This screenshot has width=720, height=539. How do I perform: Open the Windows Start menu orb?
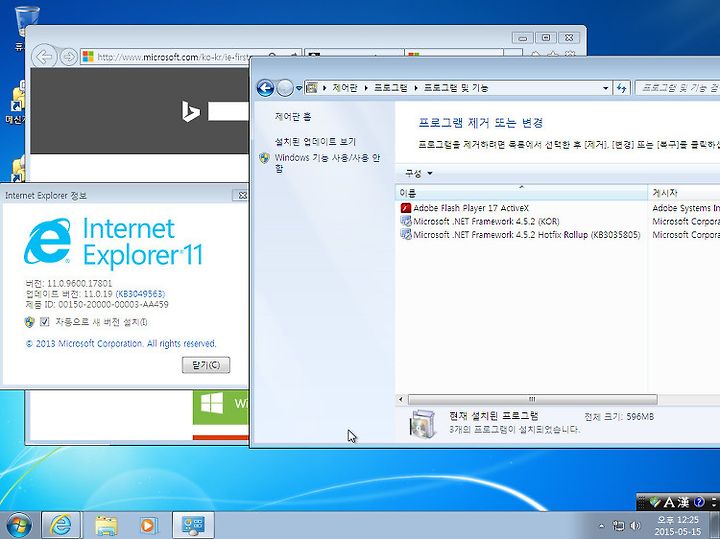pyautogui.click(x=19, y=525)
